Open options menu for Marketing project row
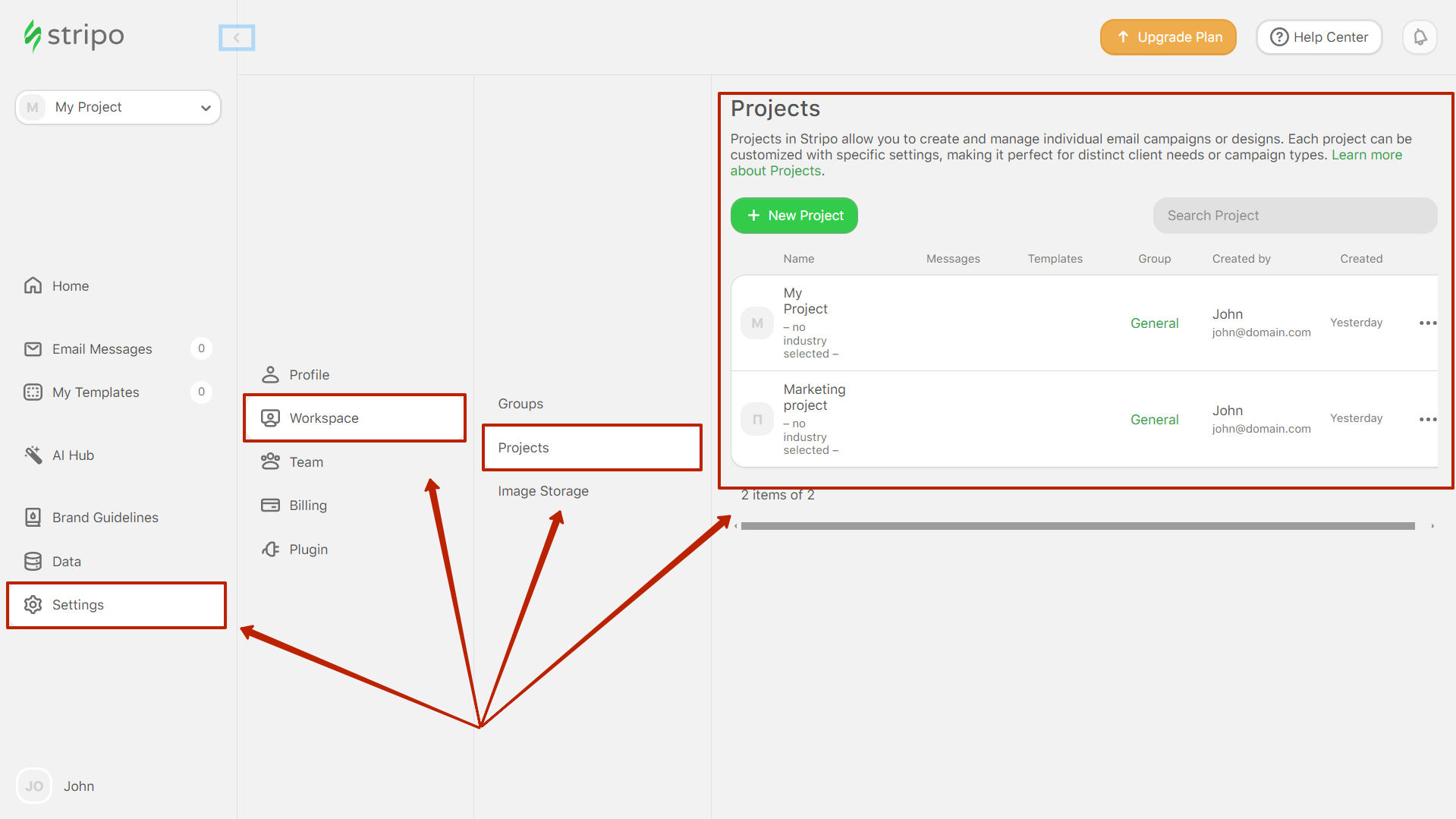Image resolution: width=1456 pixels, height=819 pixels. coord(1427,419)
